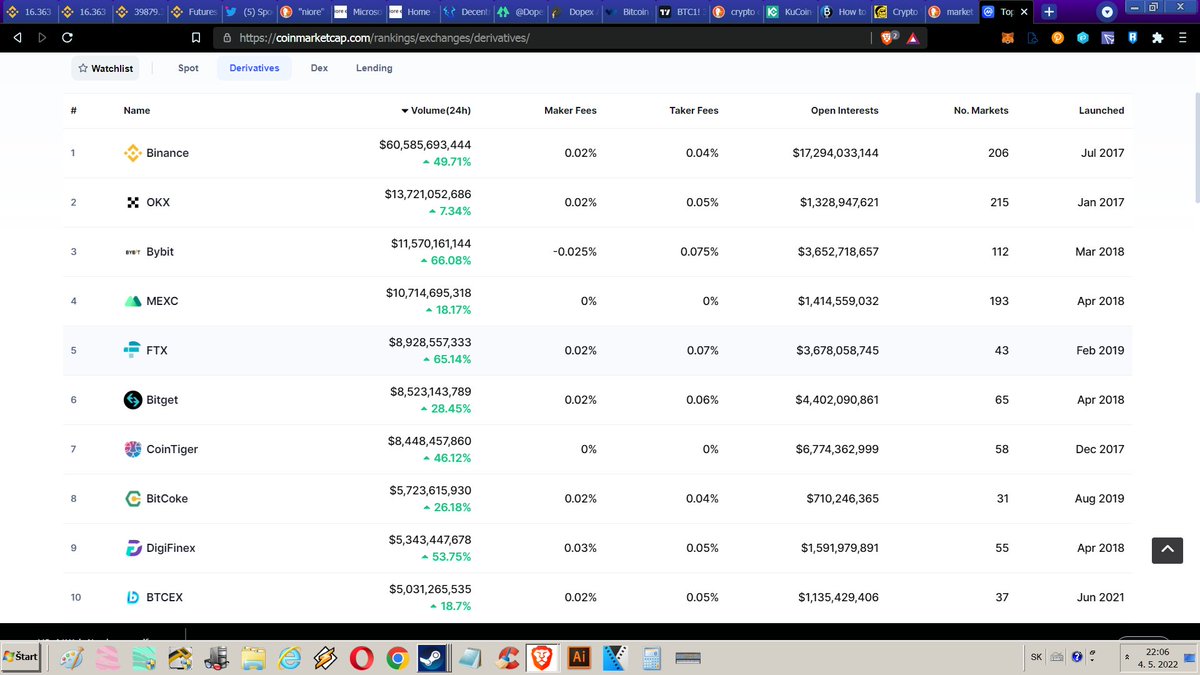
Task: Open the Binance exchange link
Action: 167,153
